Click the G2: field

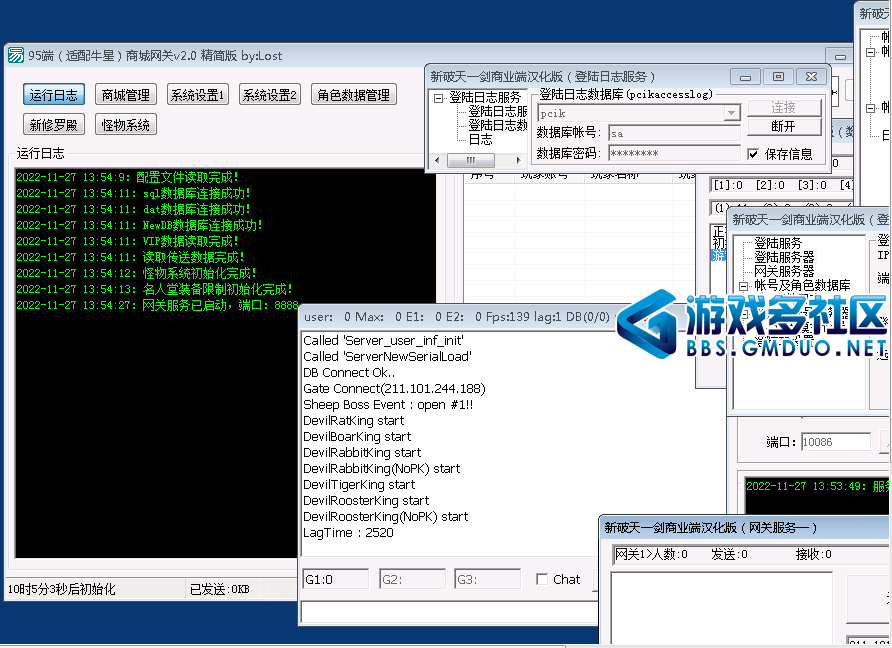(x=412, y=579)
